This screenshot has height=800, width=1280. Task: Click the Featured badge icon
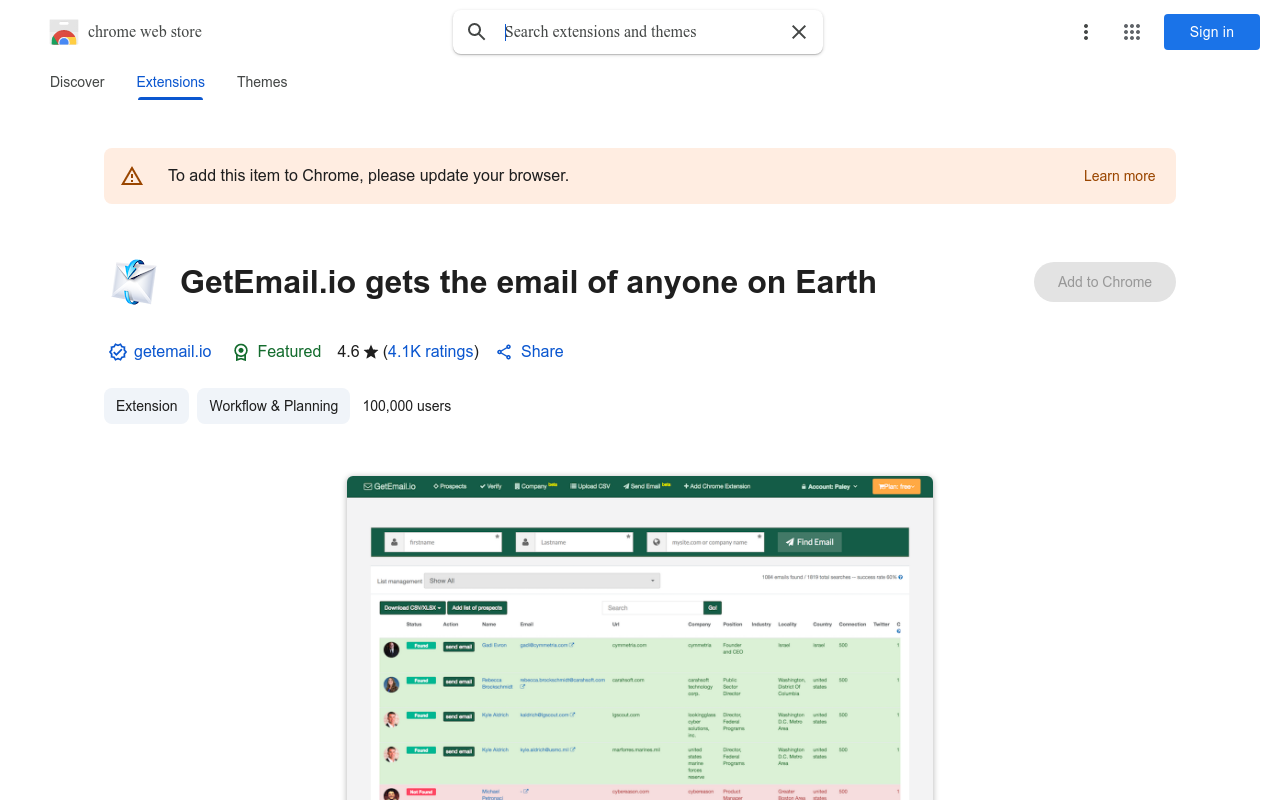point(241,352)
